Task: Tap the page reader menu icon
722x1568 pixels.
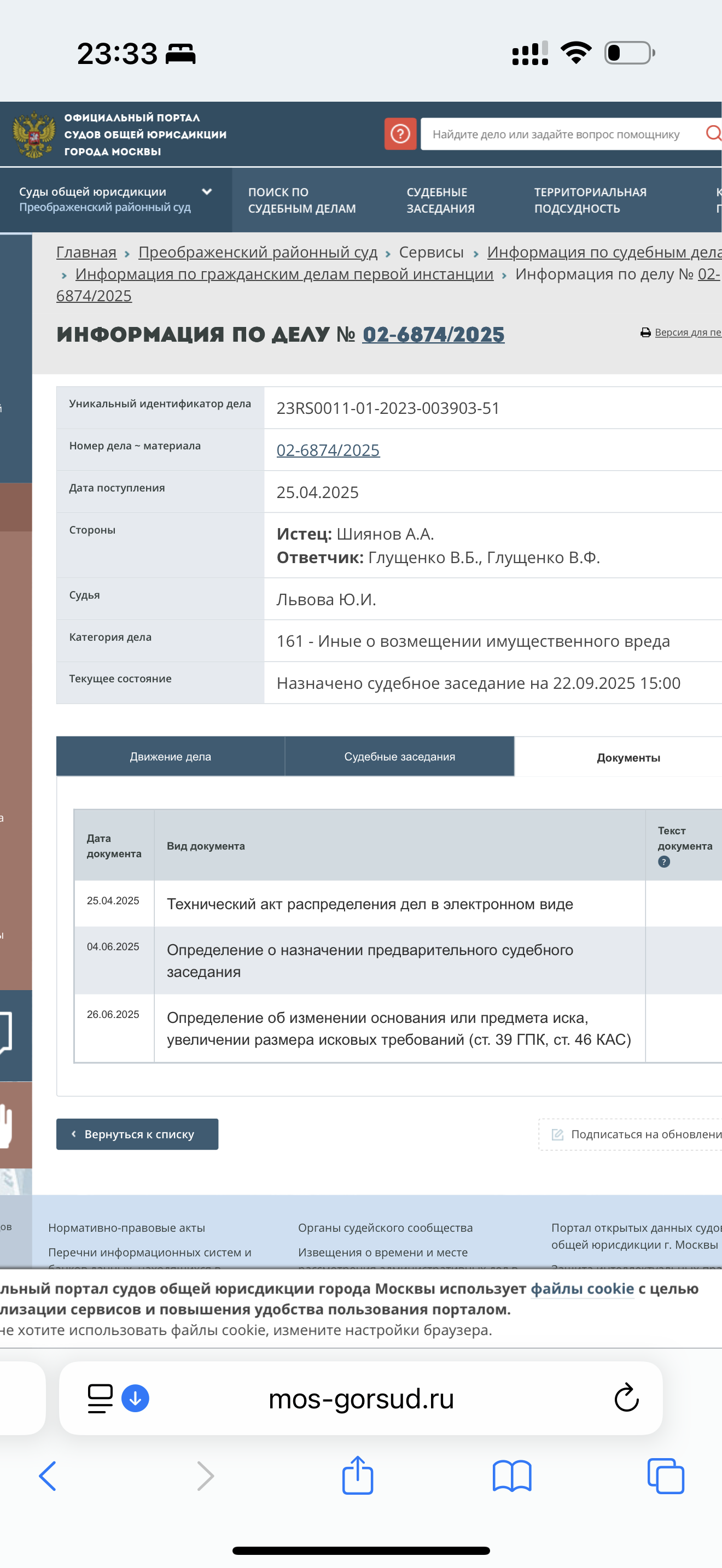Action: [x=100, y=1398]
